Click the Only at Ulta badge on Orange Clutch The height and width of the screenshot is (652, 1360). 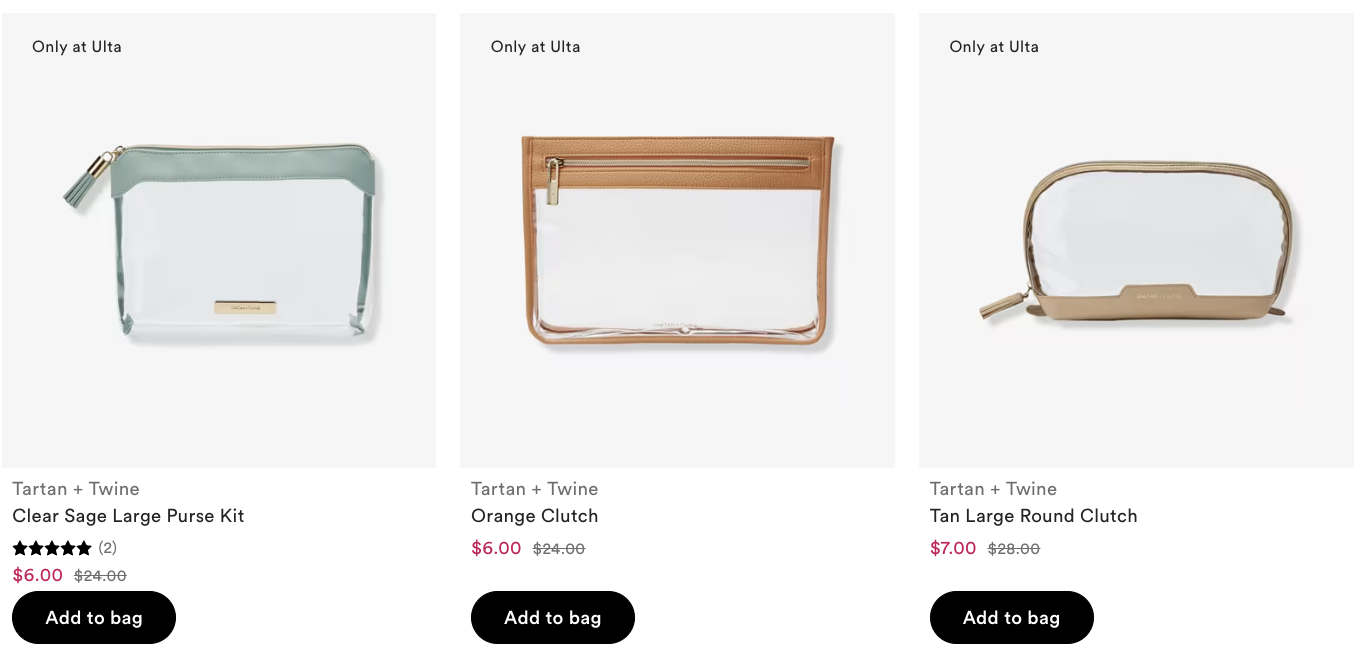535,47
